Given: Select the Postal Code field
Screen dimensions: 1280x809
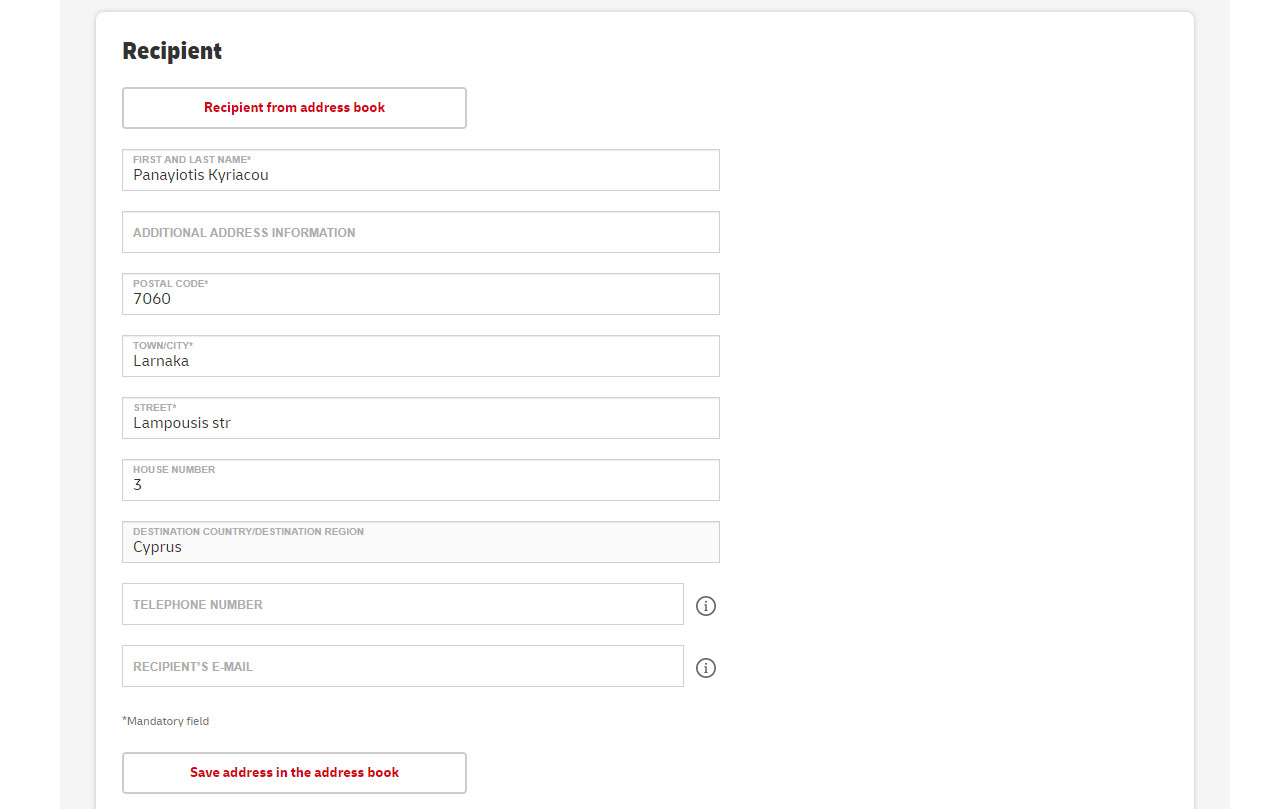Looking at the screenshot, I should tap(421, 294).
